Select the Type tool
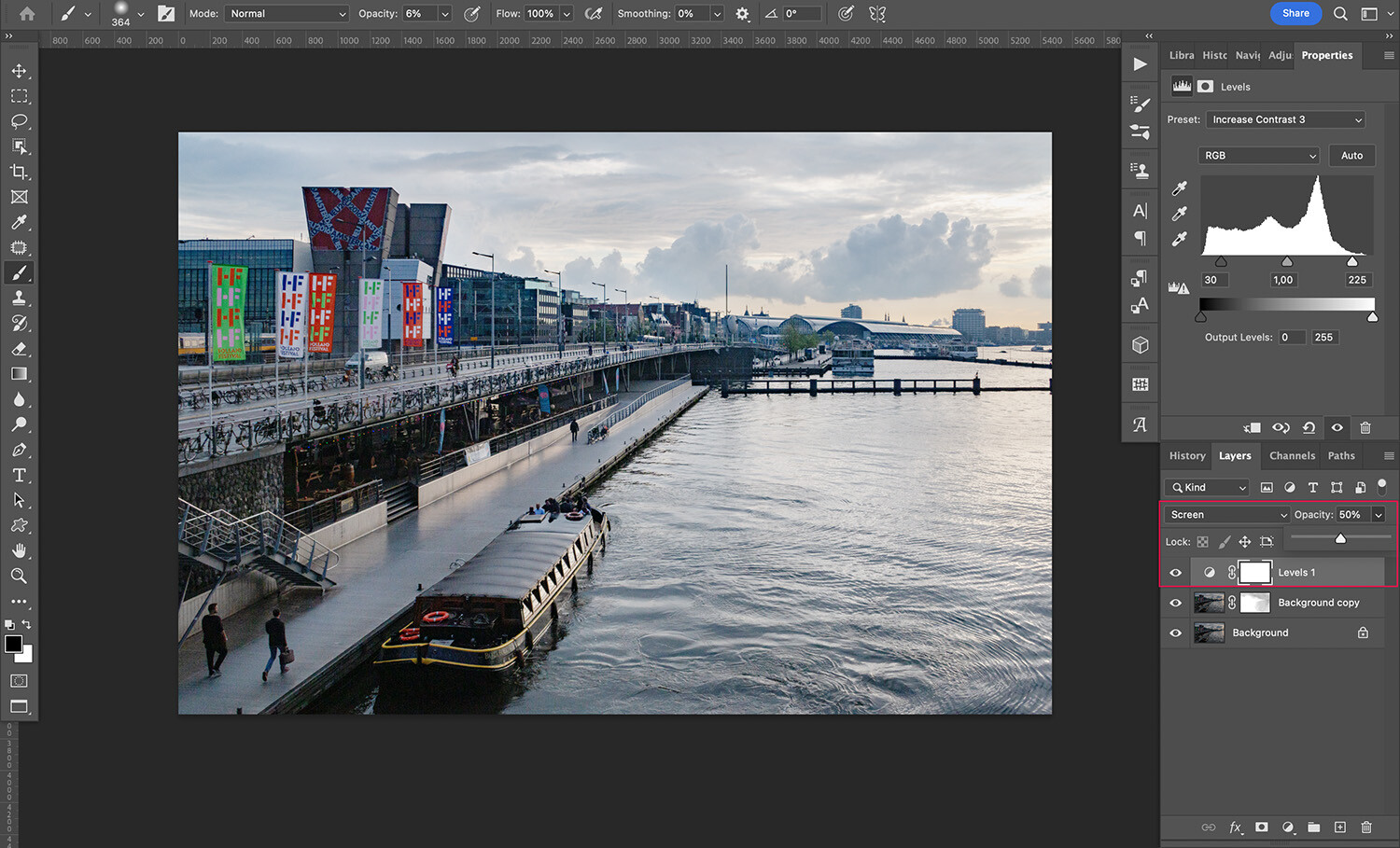The height and width of the screenshot is (848, 1400). coord(20,475)
